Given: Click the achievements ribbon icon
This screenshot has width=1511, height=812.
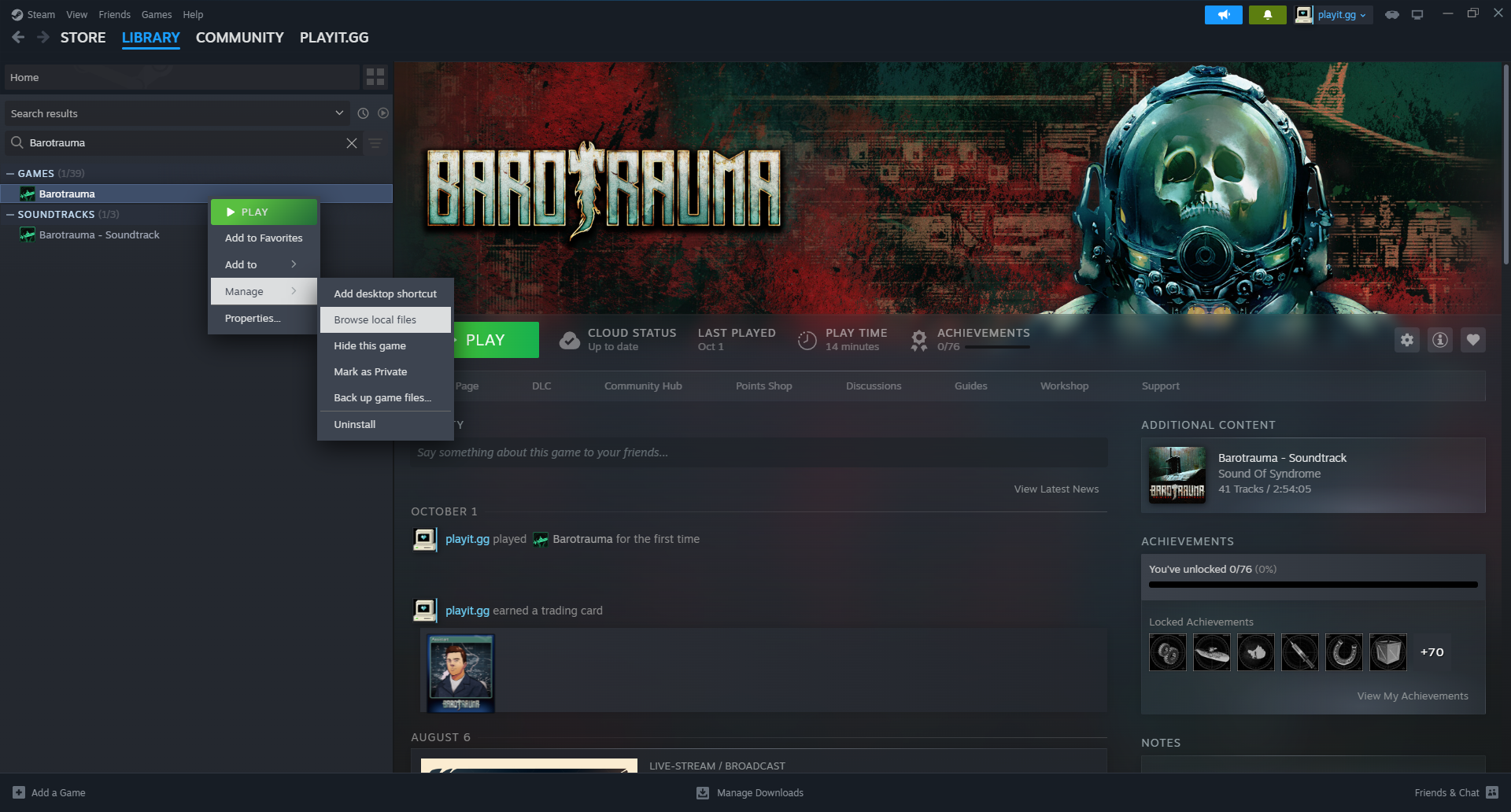Looking at the screenshot, I should pos(918,340).
